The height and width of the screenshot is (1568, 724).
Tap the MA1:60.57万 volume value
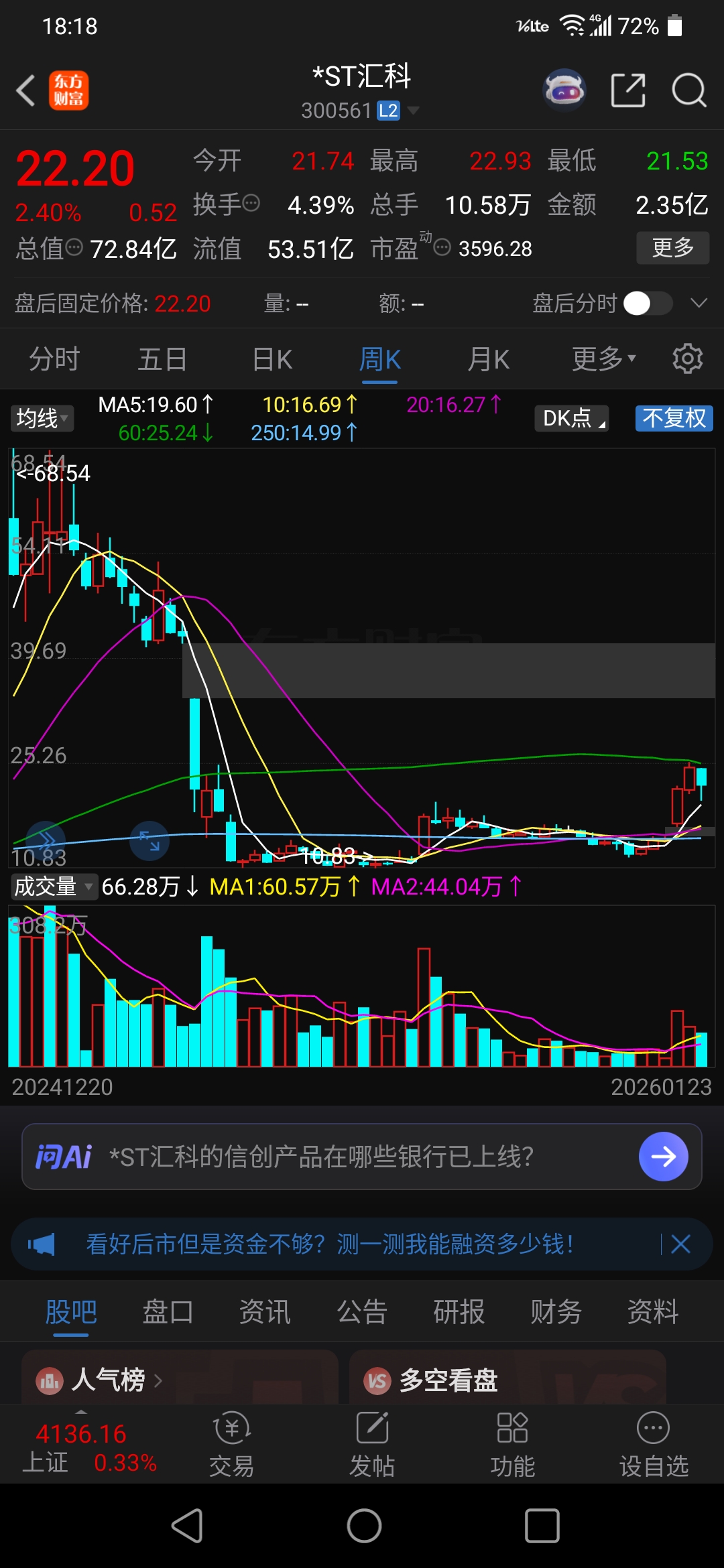point(285,887)
